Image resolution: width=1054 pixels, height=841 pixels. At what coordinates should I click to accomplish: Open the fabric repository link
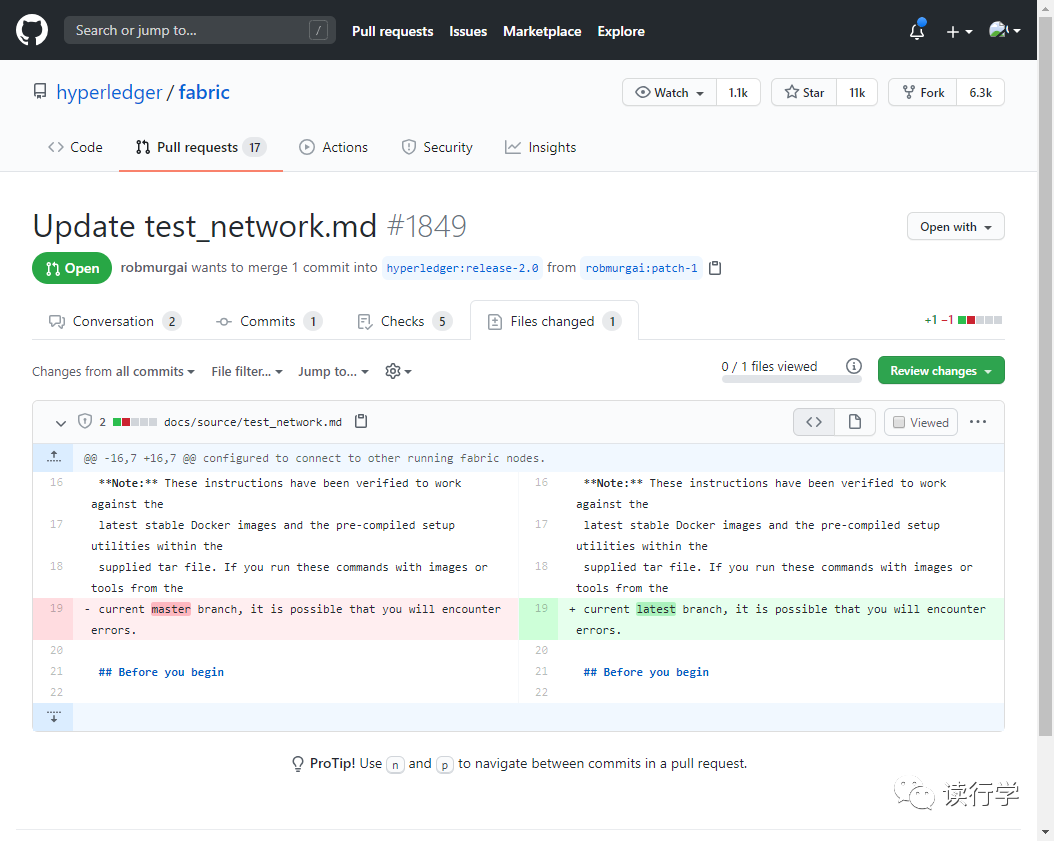[204, 92]
